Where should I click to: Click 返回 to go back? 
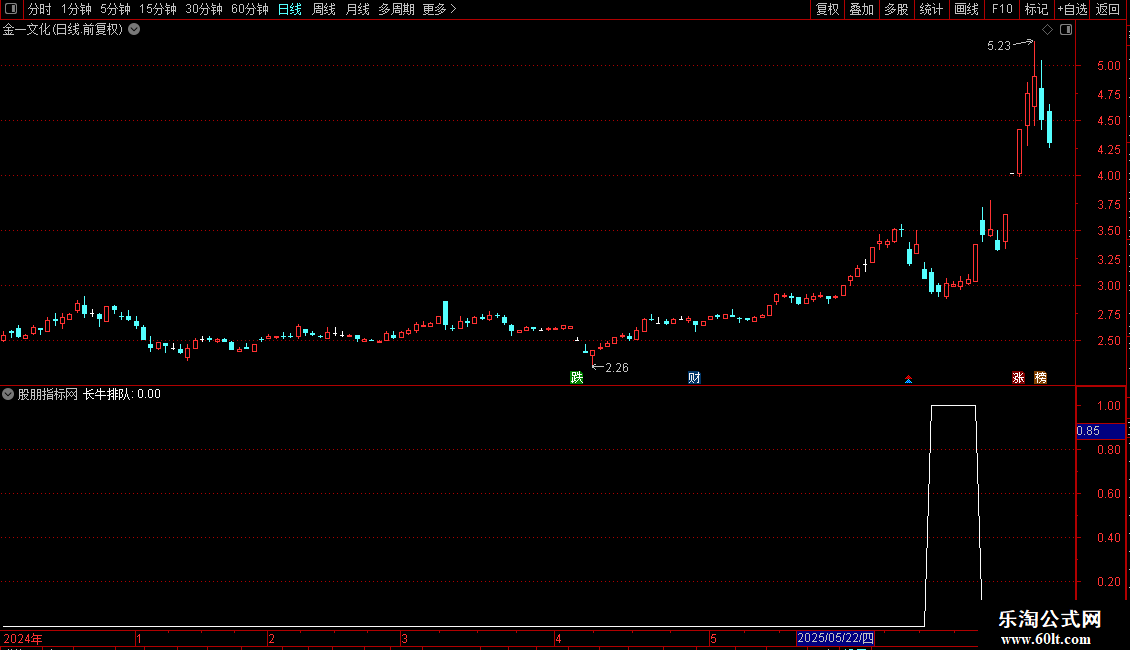(1108, 9)
